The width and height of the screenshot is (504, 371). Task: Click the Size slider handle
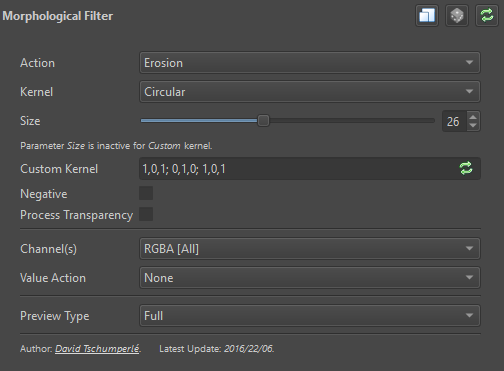[263, 121]
